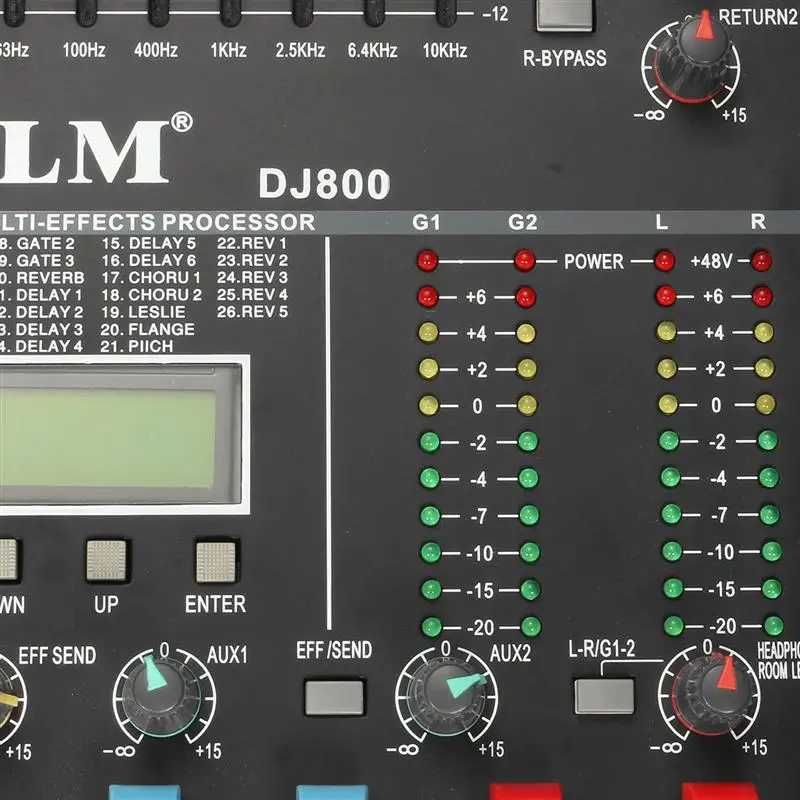Screen dimensions: 800x800
Task: Adjust the AUX1 cyan knob
Action: (162, 696)
